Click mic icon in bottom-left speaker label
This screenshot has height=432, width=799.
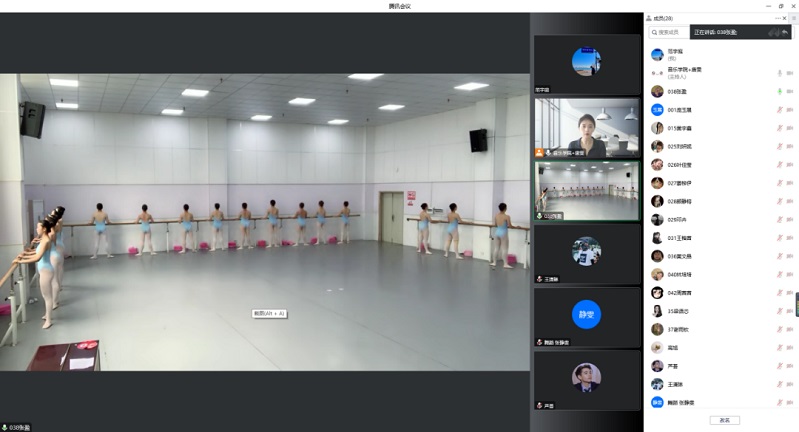pos(5,427)
